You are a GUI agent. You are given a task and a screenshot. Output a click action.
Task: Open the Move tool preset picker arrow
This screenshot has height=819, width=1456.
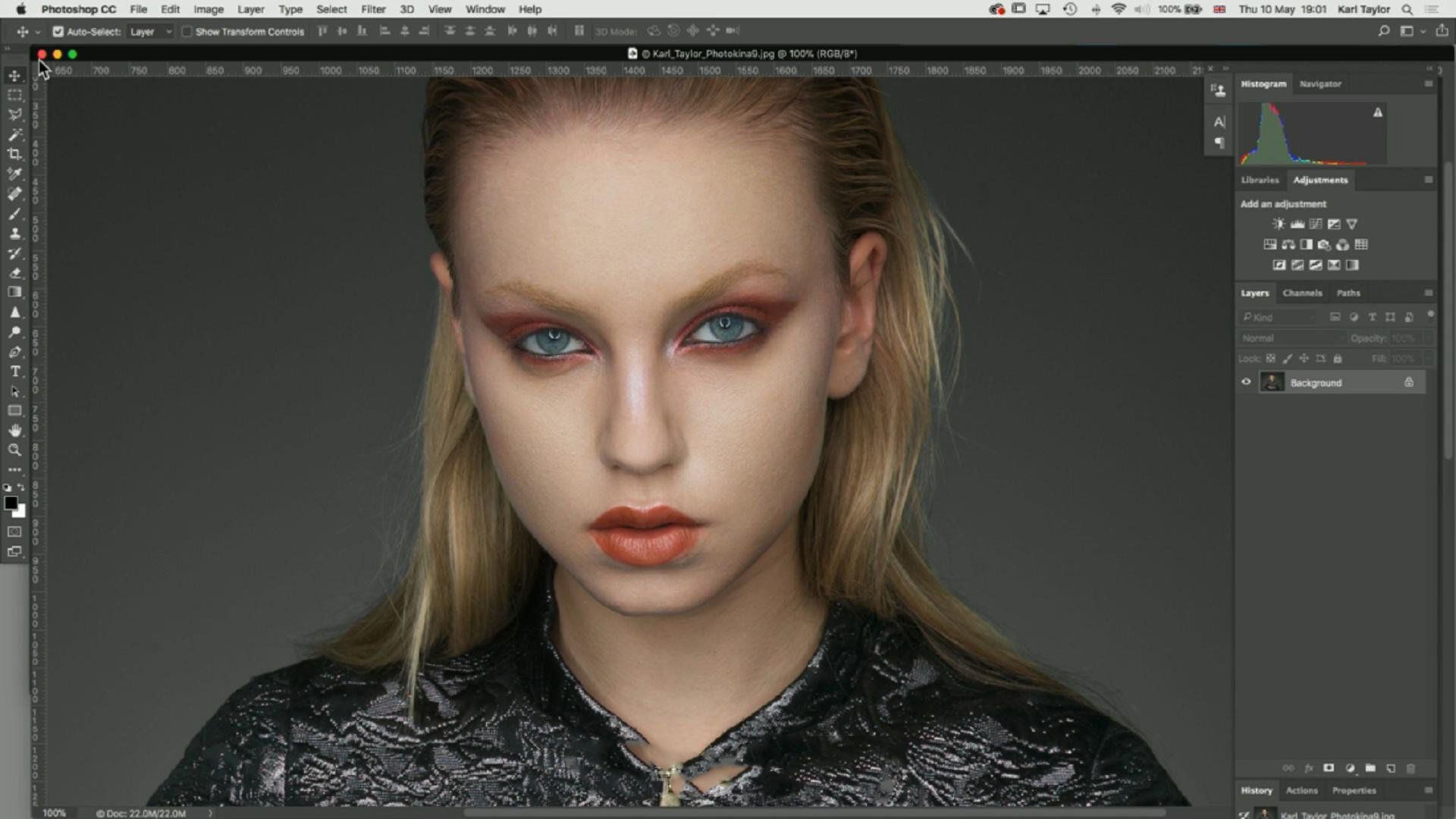click(x=37, y=31)
